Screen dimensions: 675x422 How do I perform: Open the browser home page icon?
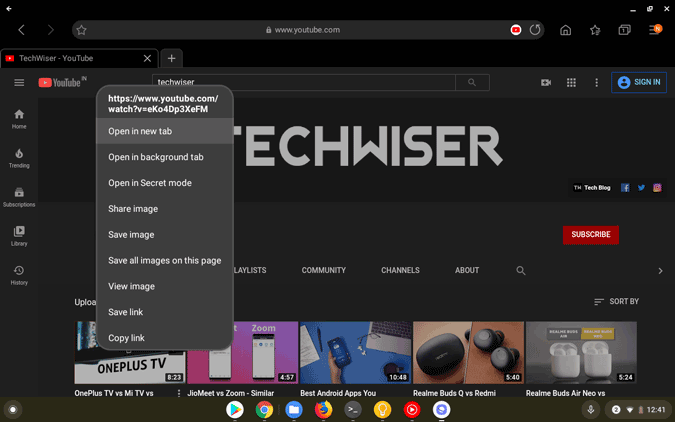(x=566, y=30)
